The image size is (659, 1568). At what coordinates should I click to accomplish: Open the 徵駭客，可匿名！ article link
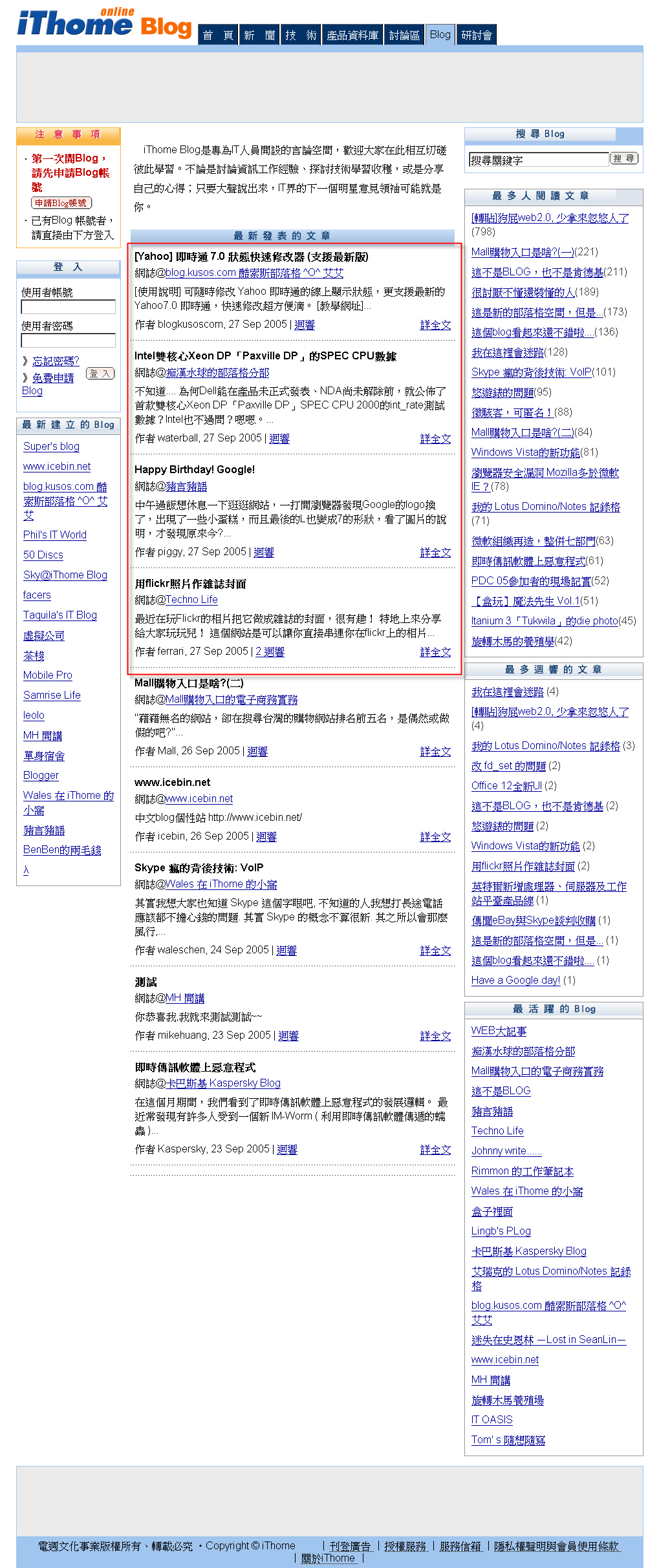click(513, 412)
